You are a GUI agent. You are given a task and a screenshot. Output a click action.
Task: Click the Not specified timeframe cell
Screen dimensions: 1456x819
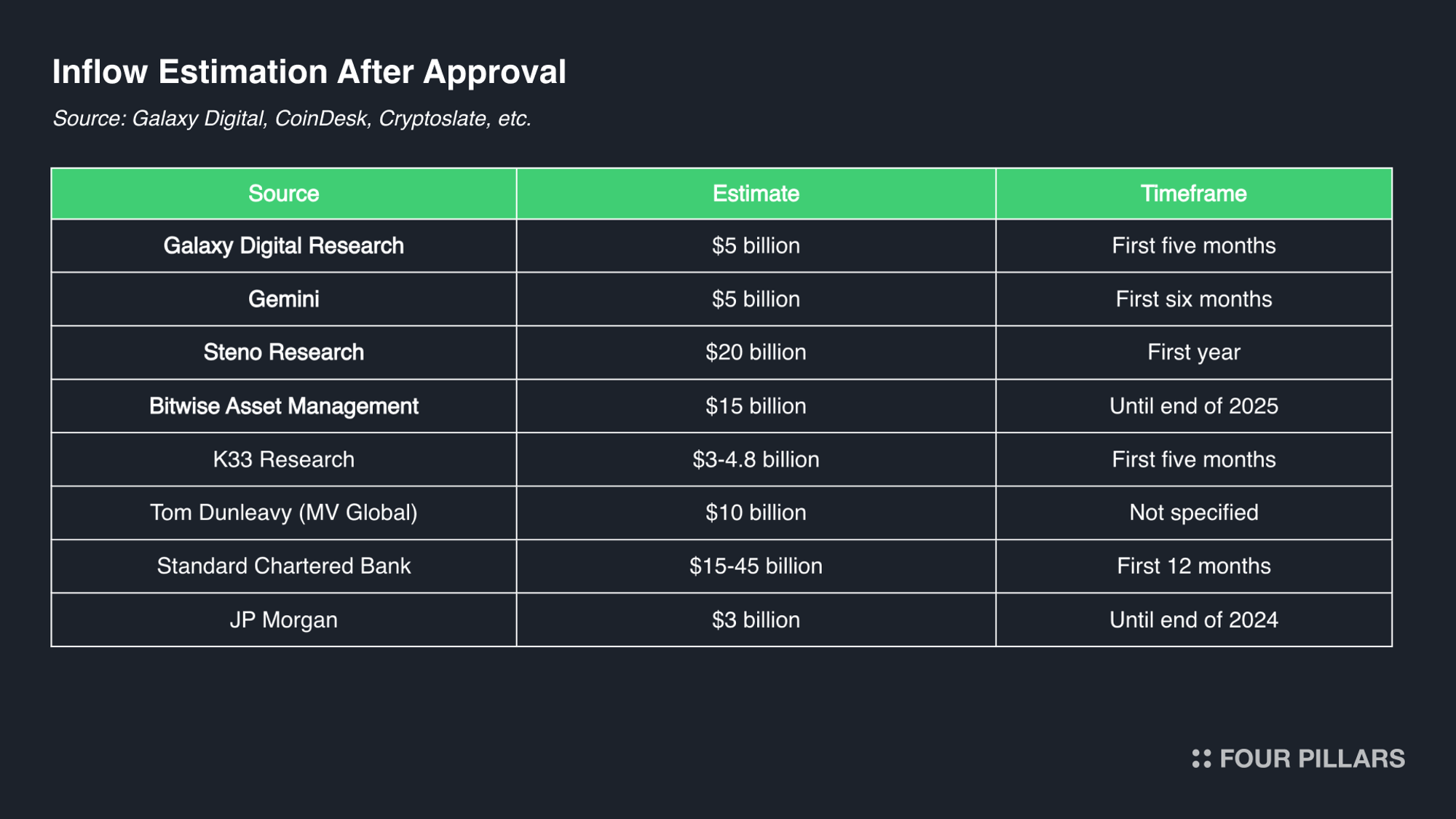(1193, 513)
